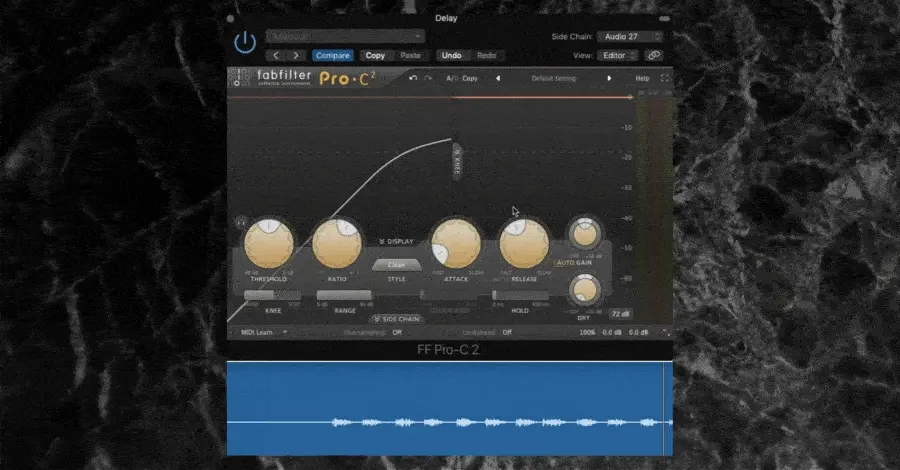Click the Range slider
Viewport: 900px width, 470px height.
click(344, 296)
